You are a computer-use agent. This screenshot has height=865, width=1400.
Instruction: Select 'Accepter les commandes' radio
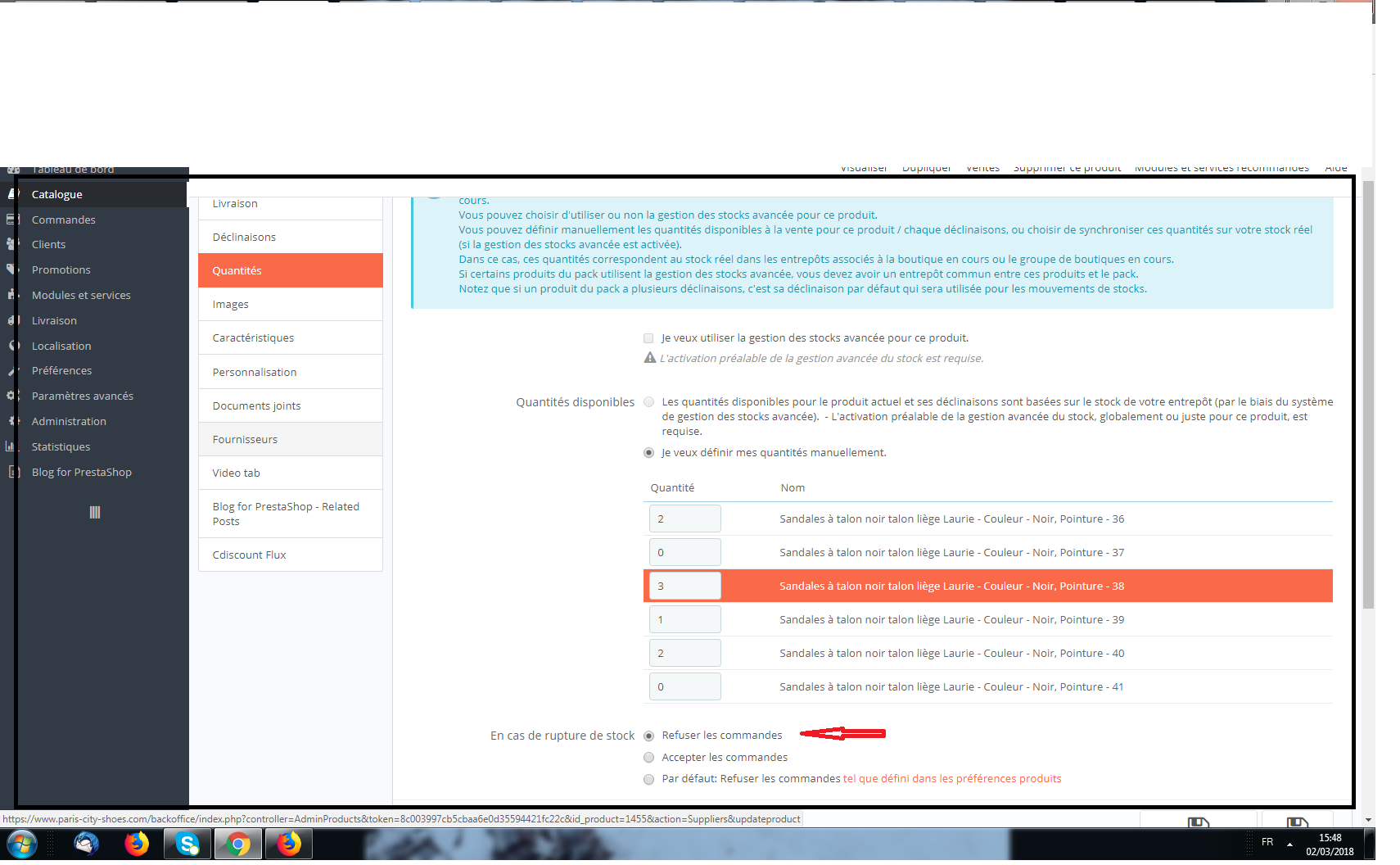tap(648, 758)
